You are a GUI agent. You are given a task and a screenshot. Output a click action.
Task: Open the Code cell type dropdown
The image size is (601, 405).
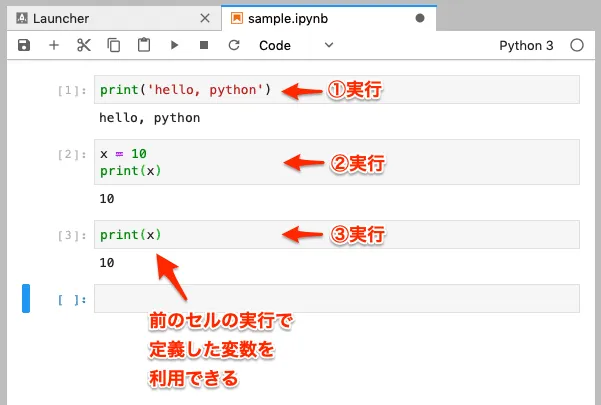coord(296,45)
